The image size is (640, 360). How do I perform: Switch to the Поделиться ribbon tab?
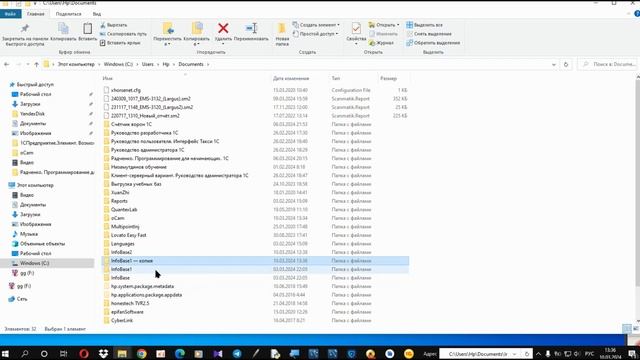(x=68, y=14)
